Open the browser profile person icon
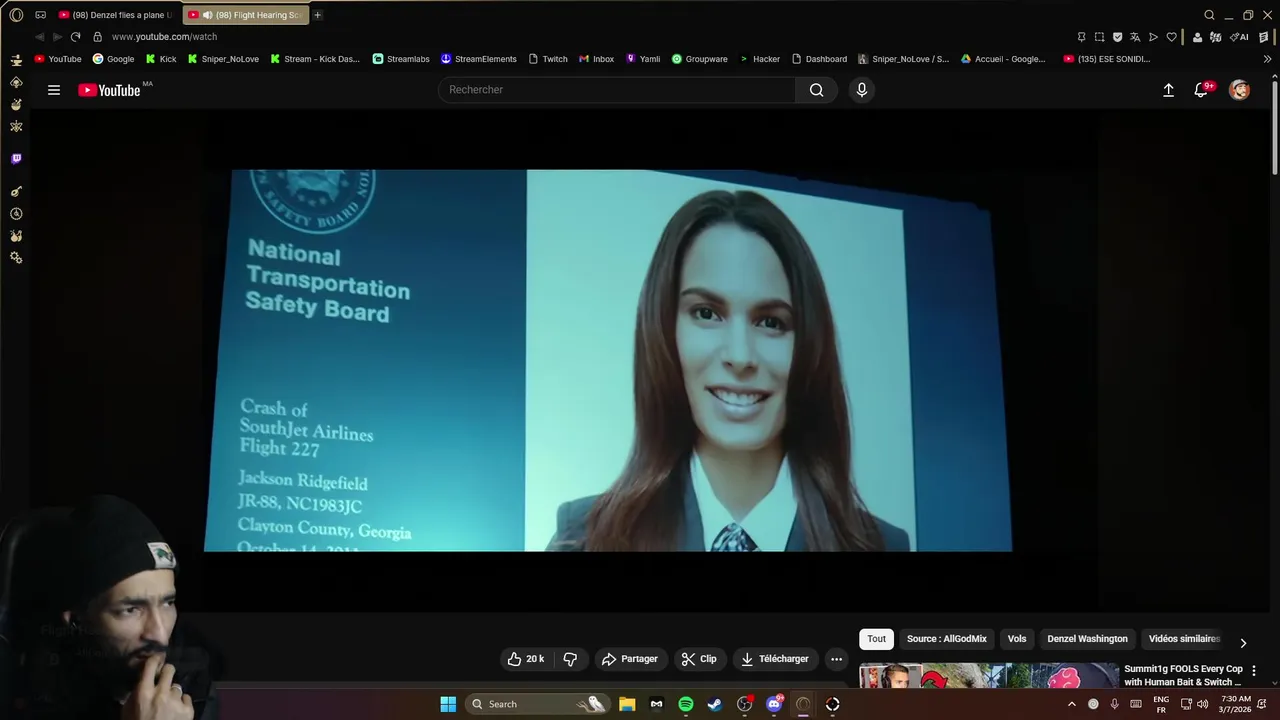The image size is (1280, 720). (1197, 37)
